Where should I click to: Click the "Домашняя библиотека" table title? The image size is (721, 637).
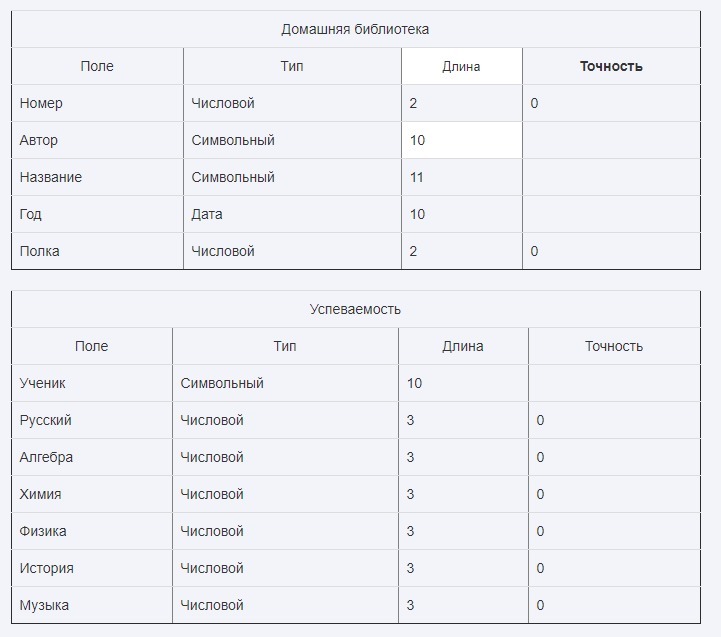pos(355,29)
